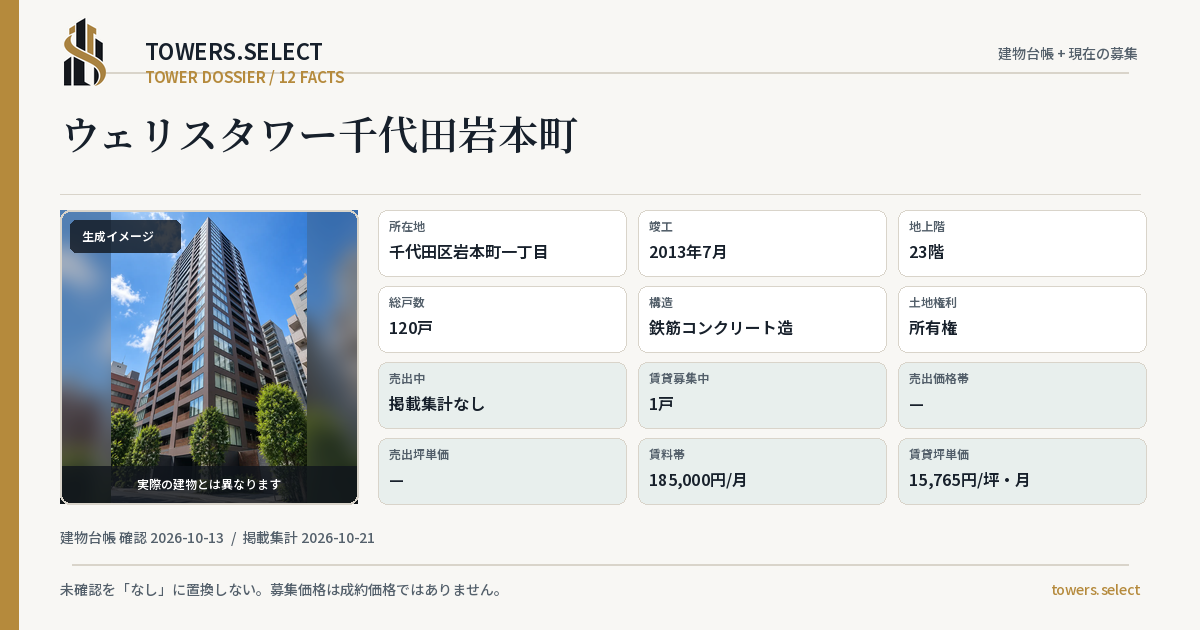Click the 実際の建物とは異なります caption

click(209, 484)
